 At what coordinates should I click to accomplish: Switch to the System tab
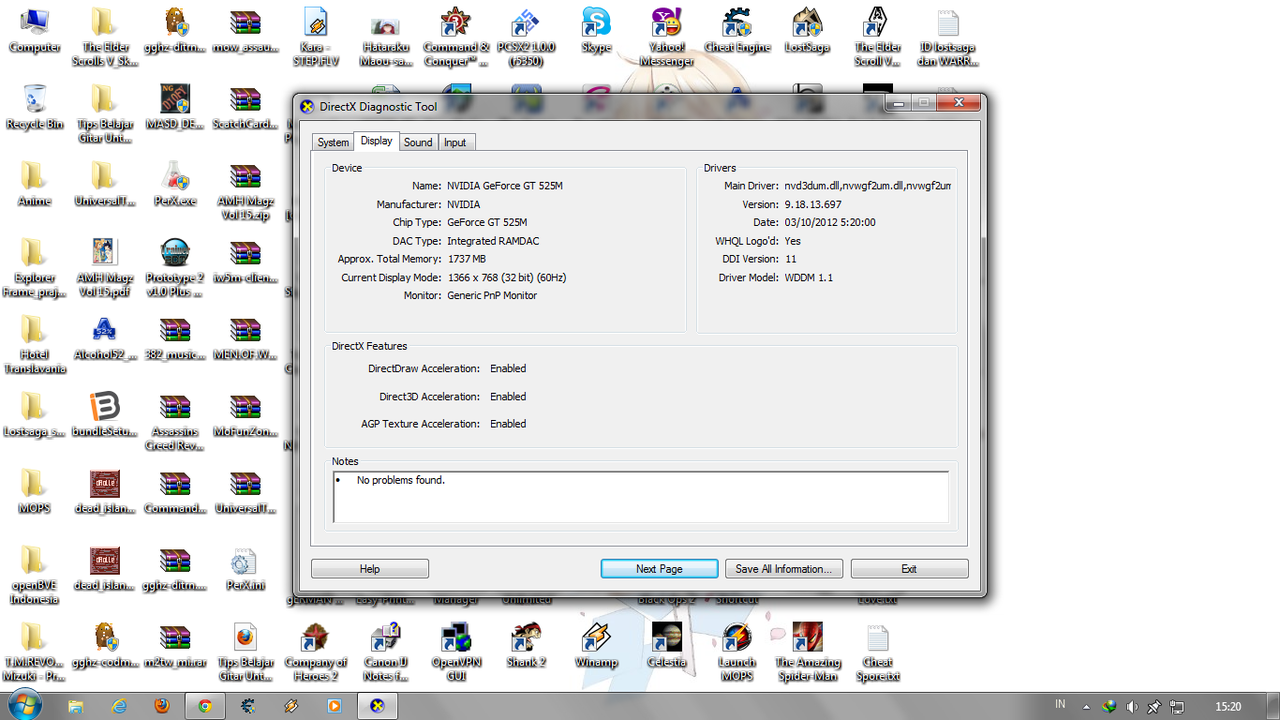[333, 142]
